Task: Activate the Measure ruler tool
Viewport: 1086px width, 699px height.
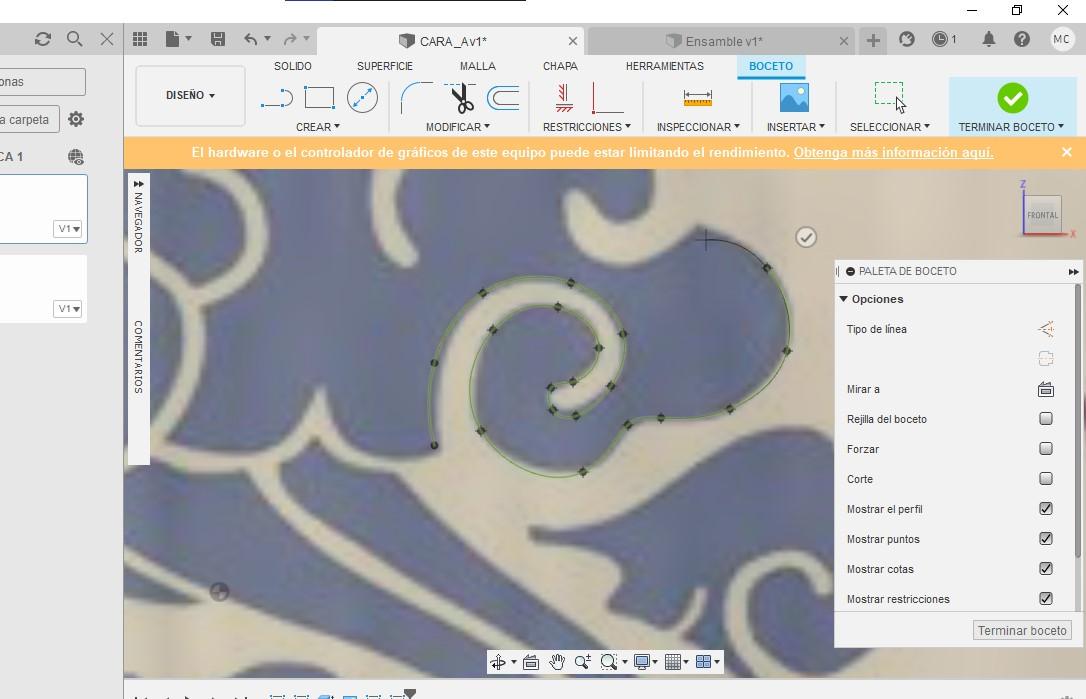Action: [x=697, y=98]
